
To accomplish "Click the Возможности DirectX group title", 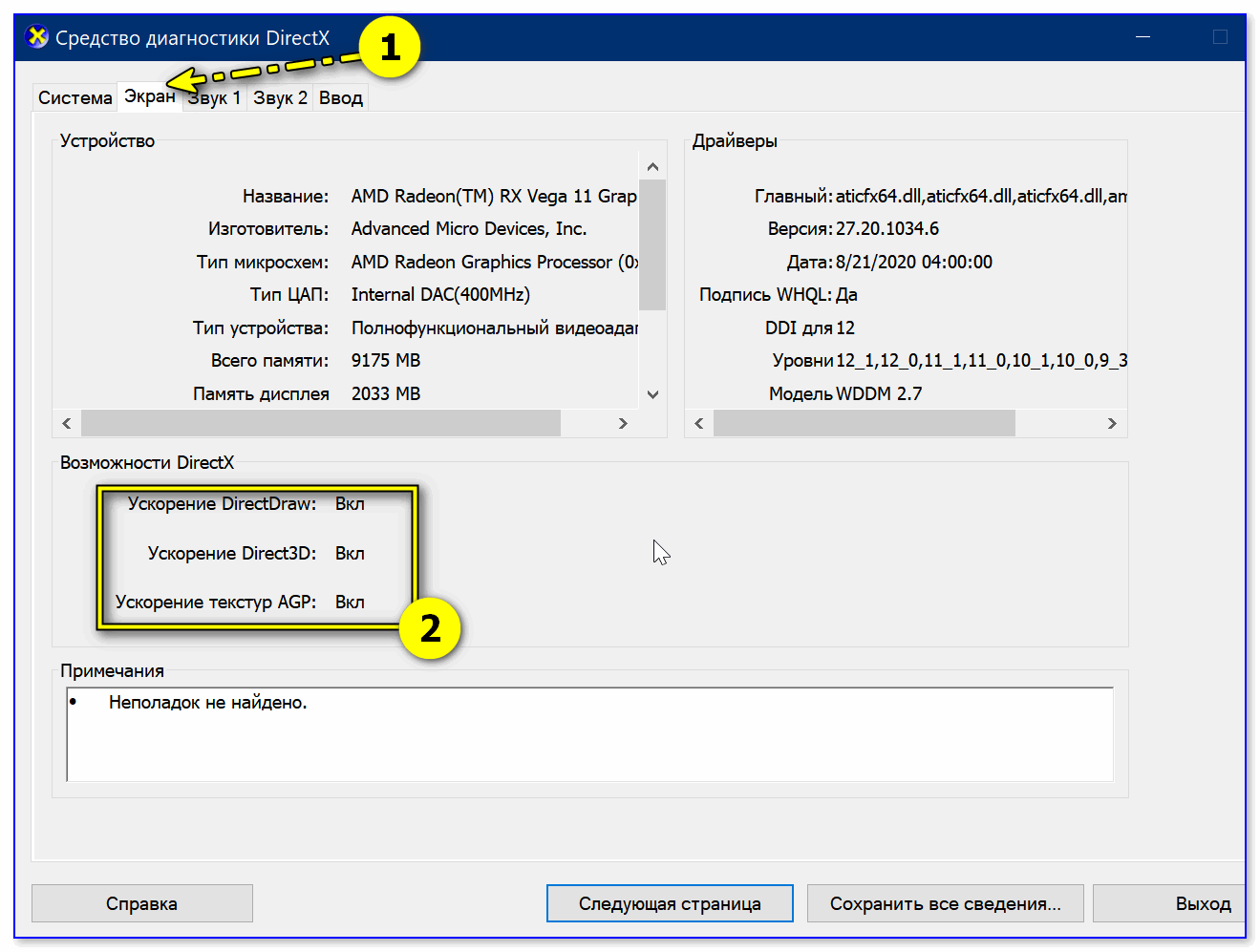I will click(x=147, y=462).
